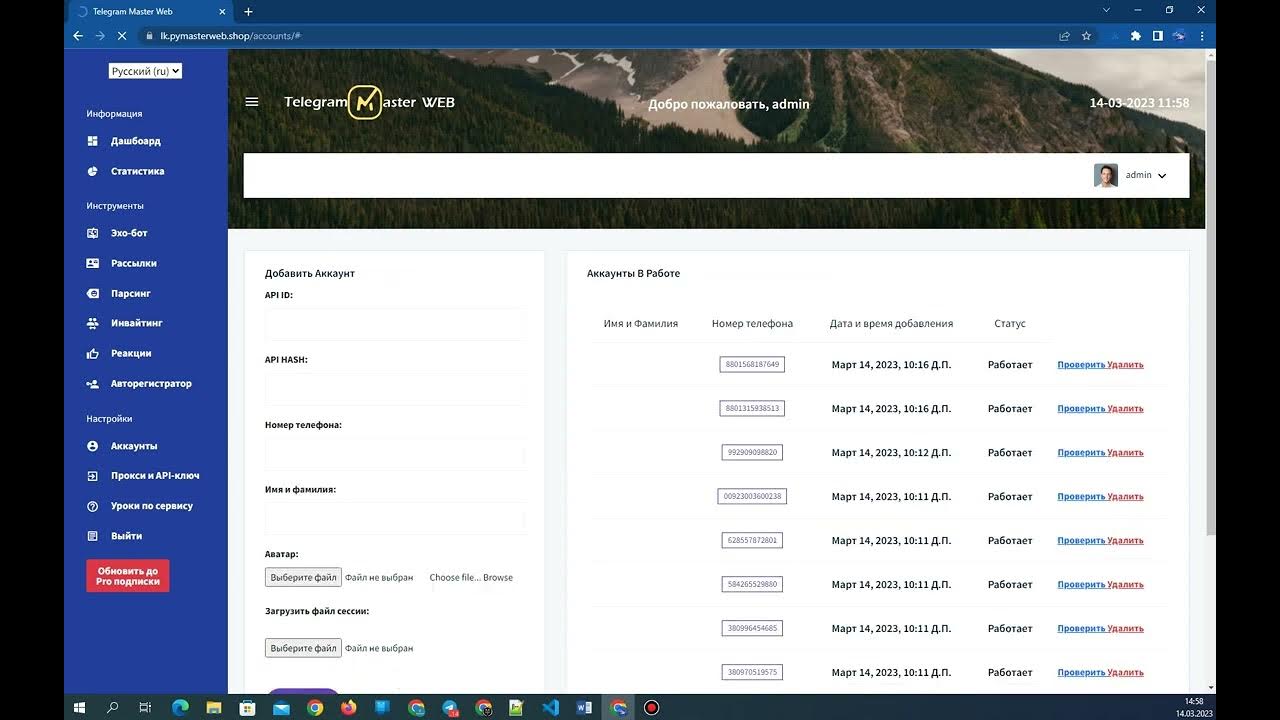Open the Авторегистратор add-user icon
The height and width of the screenshot is (720, 1280).
92,383
